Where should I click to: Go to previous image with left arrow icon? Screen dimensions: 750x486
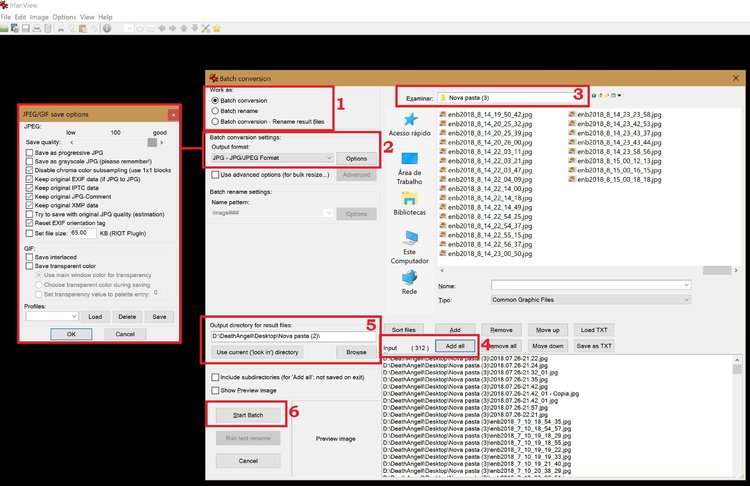click(x=162, y=28)
